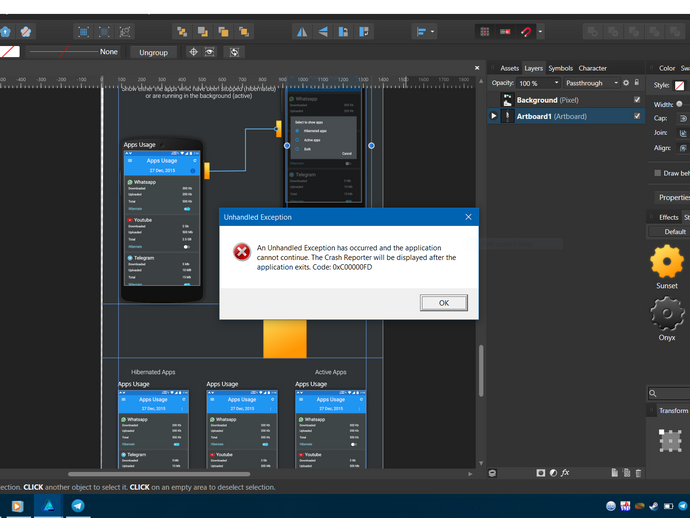Screen dimensions: 690x518
Task: Switch to the Layers tab
Action: coord(533,68)
